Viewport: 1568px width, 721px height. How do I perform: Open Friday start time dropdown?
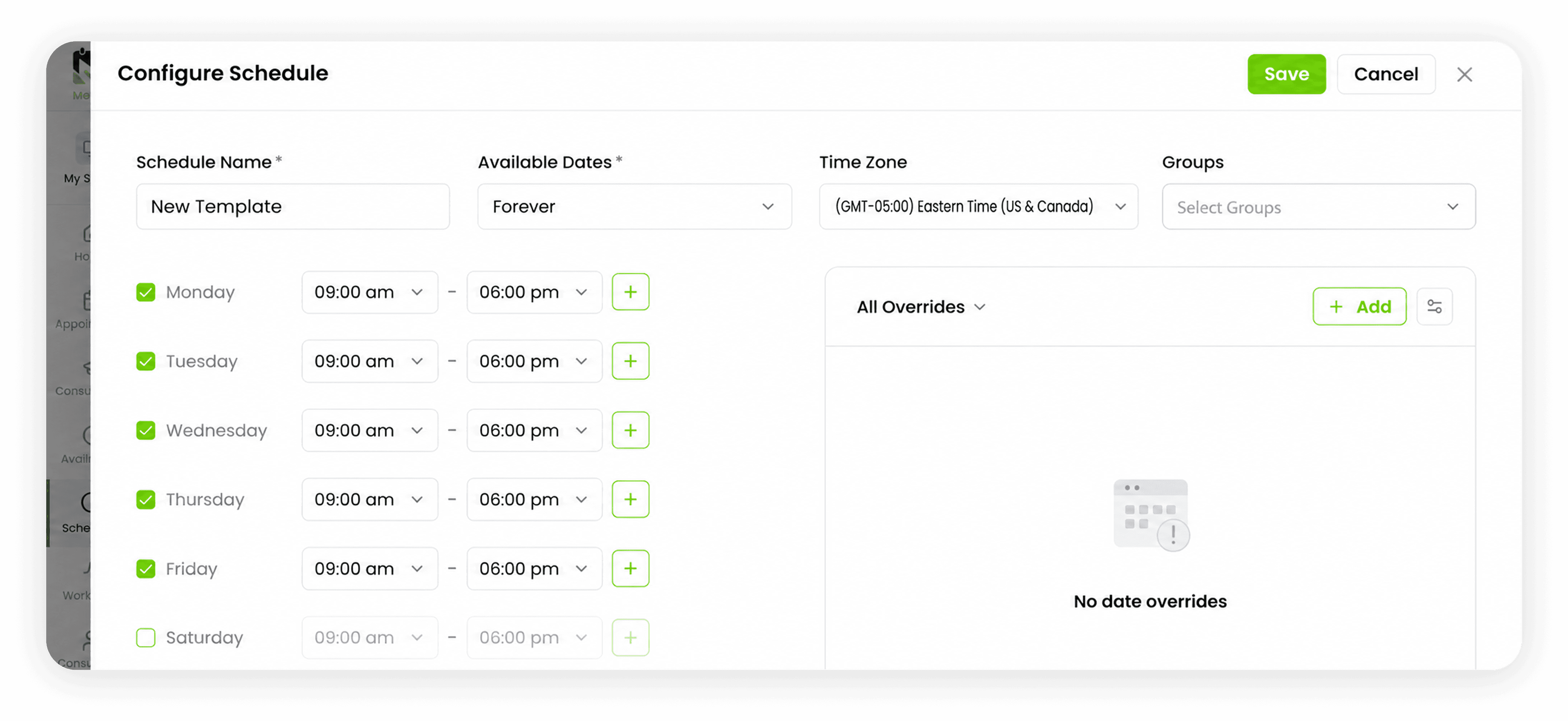[370, 568]
